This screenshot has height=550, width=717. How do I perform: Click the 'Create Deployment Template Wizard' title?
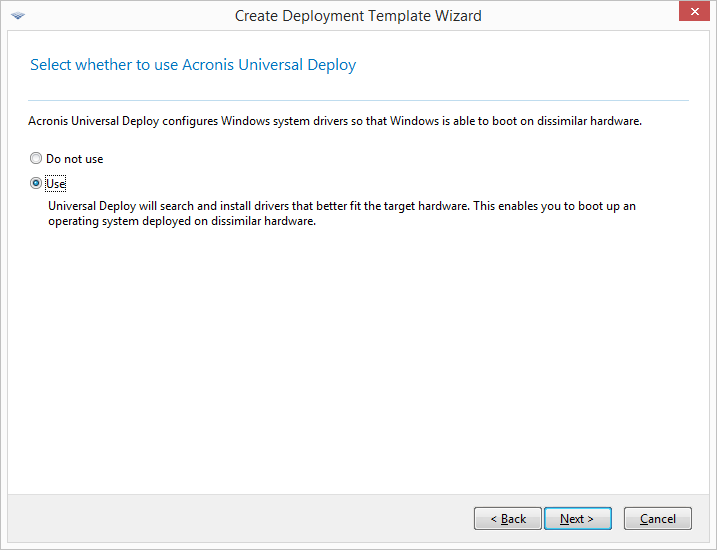click(x=358, y=16)
